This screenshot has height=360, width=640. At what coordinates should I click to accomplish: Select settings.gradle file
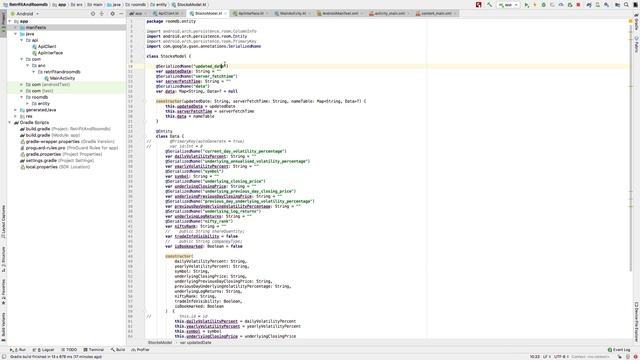coord(56,160)
